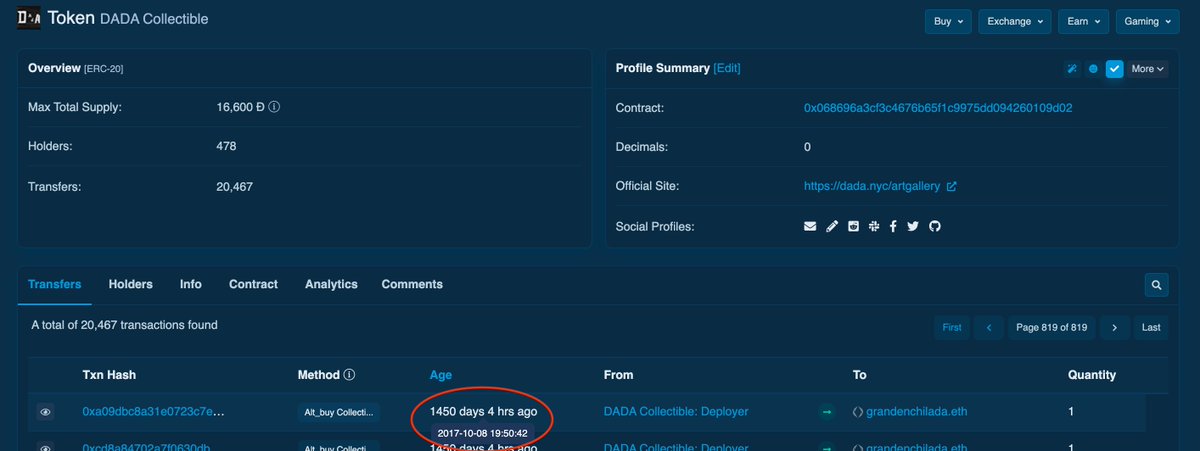The image size is (1200, 451).
Task: Open the More dropdown in Profile Summary
Action: tap(1148, 69)
